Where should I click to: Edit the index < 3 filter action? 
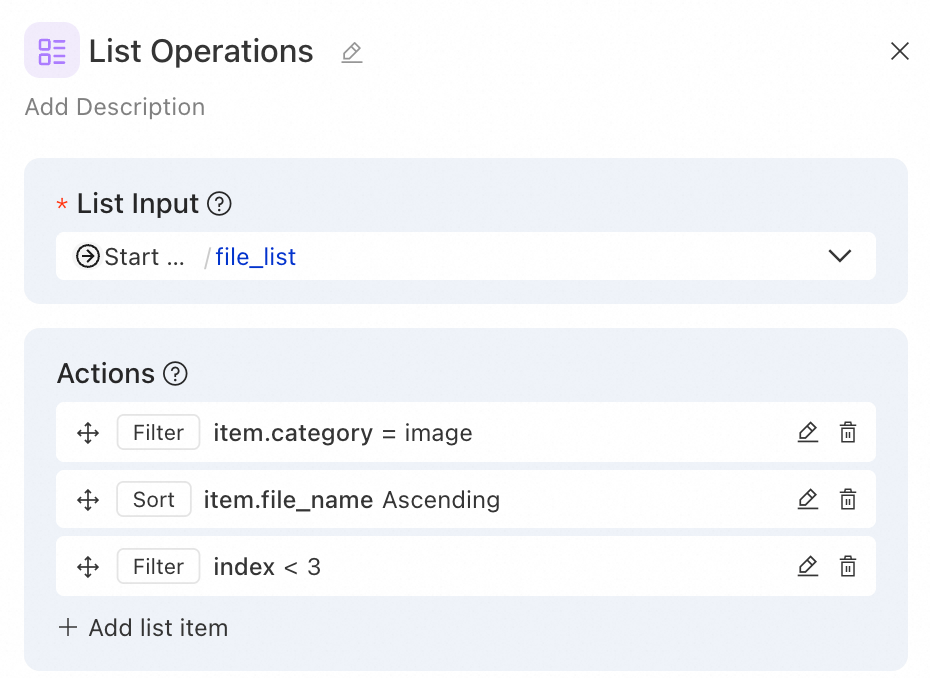[808, 567]
